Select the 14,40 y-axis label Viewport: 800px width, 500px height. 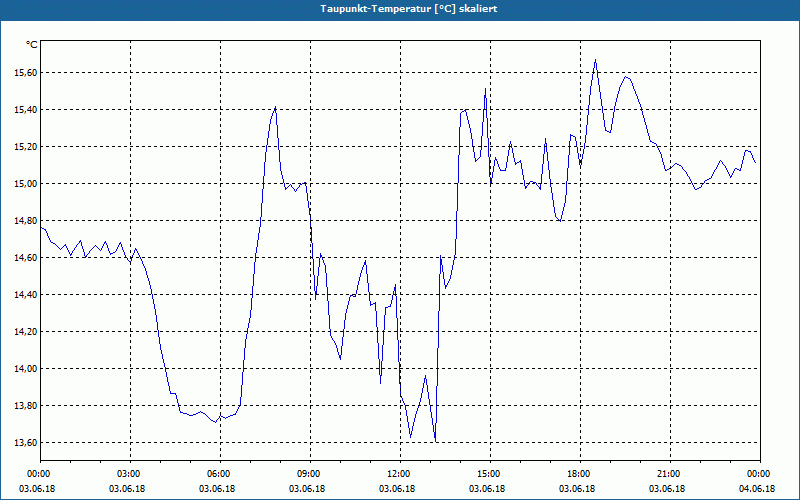pyautogui.click(x=27, y=295)
